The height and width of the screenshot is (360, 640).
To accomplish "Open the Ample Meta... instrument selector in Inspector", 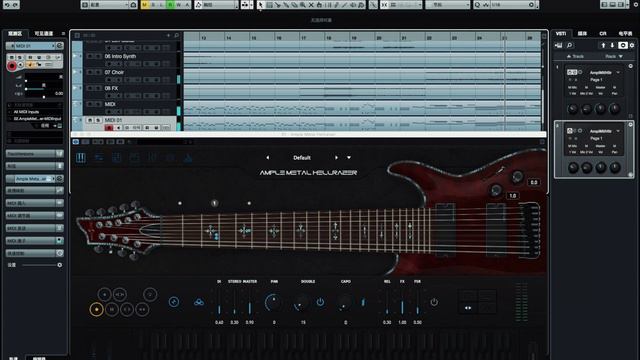I will point(33,179).
